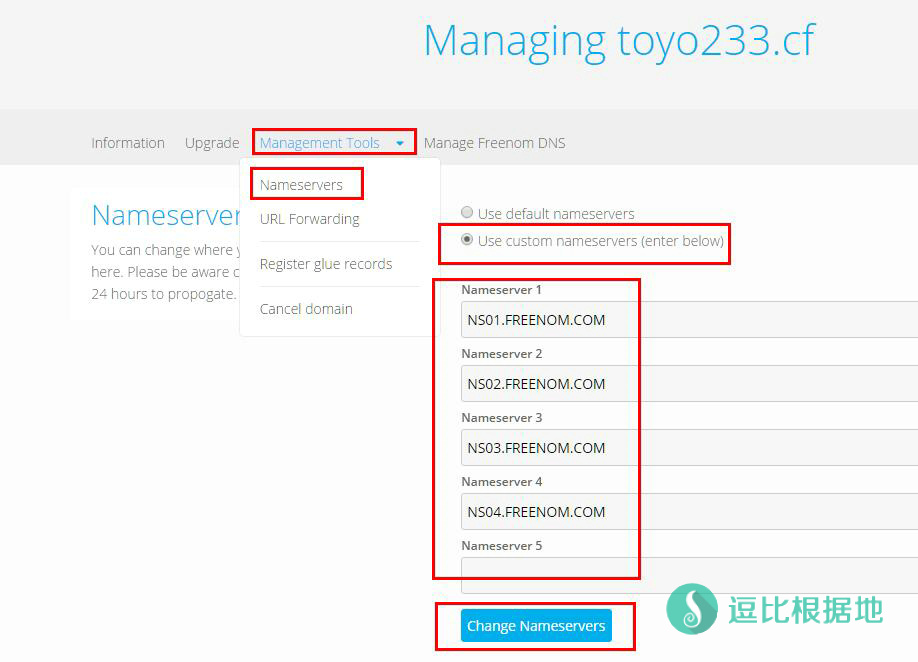Click the Nameserver 2 field with NS02.FREENOM.COM

(x=688, y=384)
